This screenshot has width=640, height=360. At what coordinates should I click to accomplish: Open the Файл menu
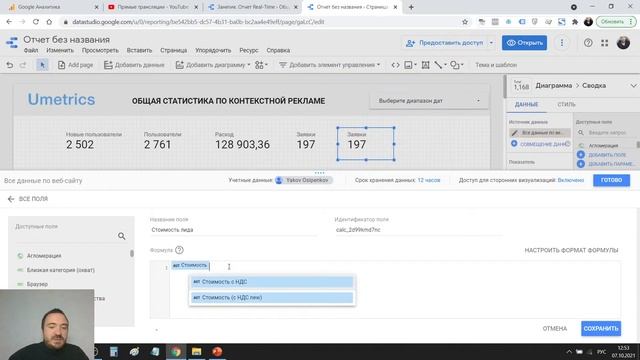(31, 50)
